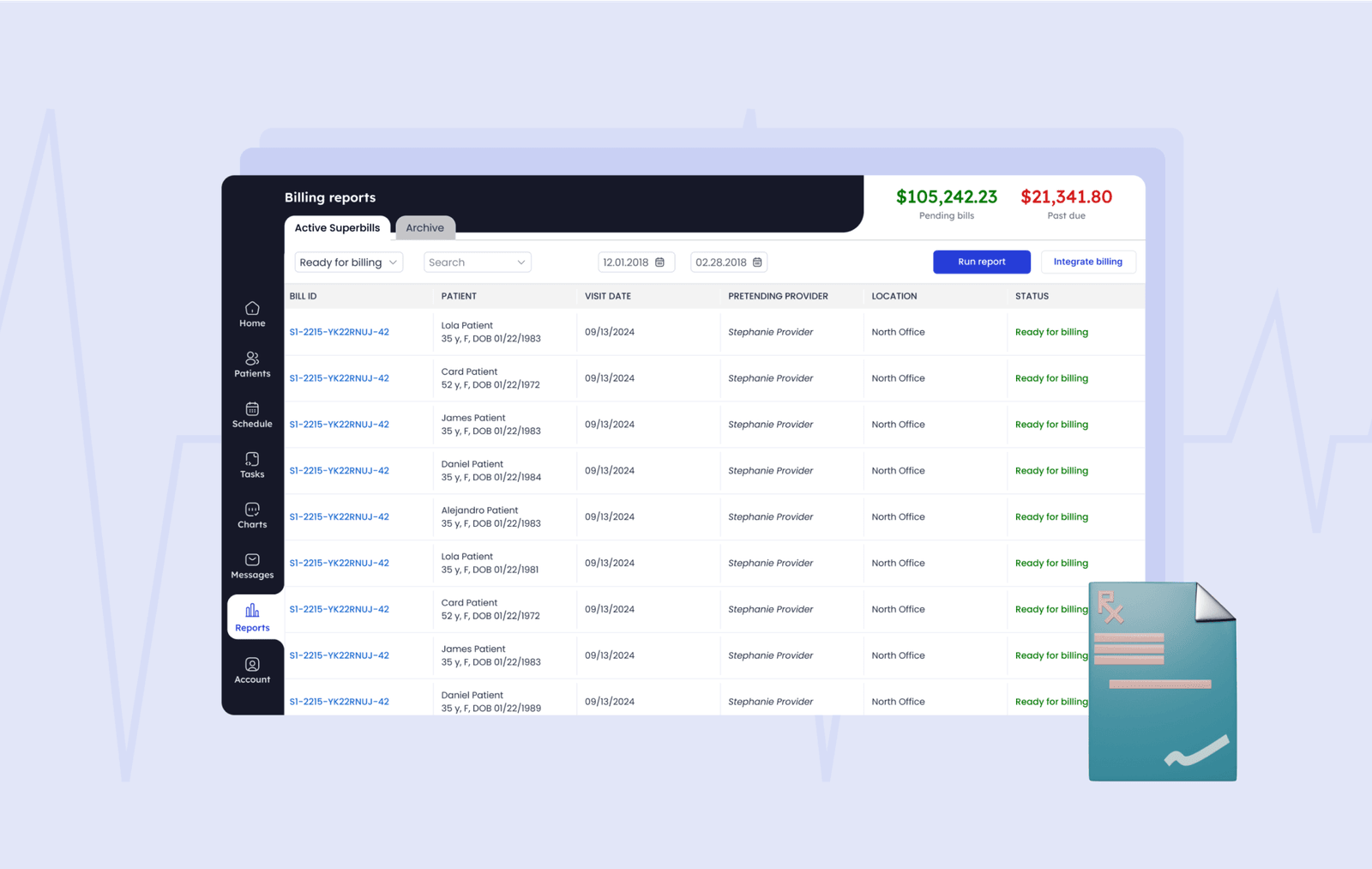
Task: Click the Integrate billing button
Action: point(1087,262)
